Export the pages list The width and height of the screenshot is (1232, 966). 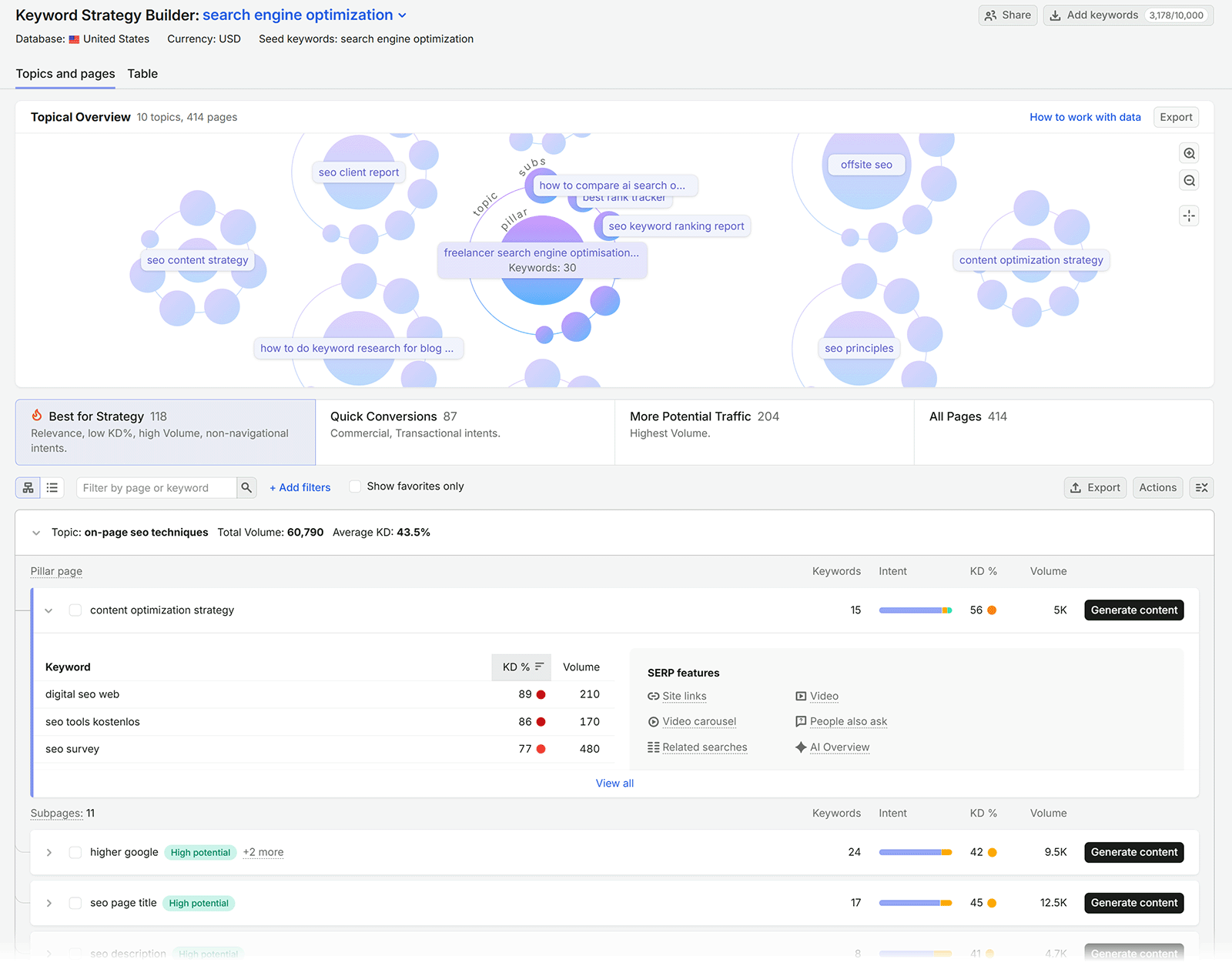(1095, 488)
